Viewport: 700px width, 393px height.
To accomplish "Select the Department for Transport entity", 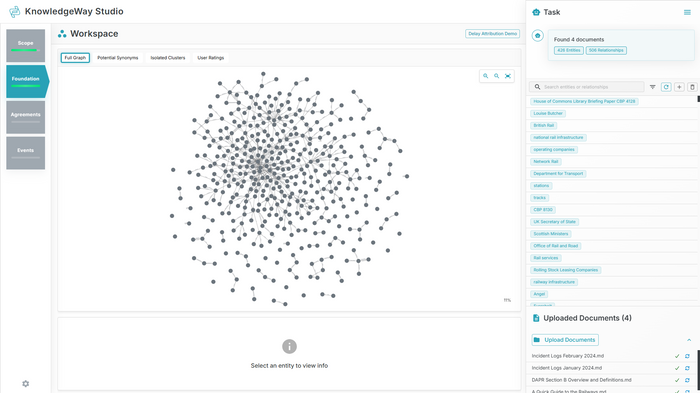I will tap(558, 174).
